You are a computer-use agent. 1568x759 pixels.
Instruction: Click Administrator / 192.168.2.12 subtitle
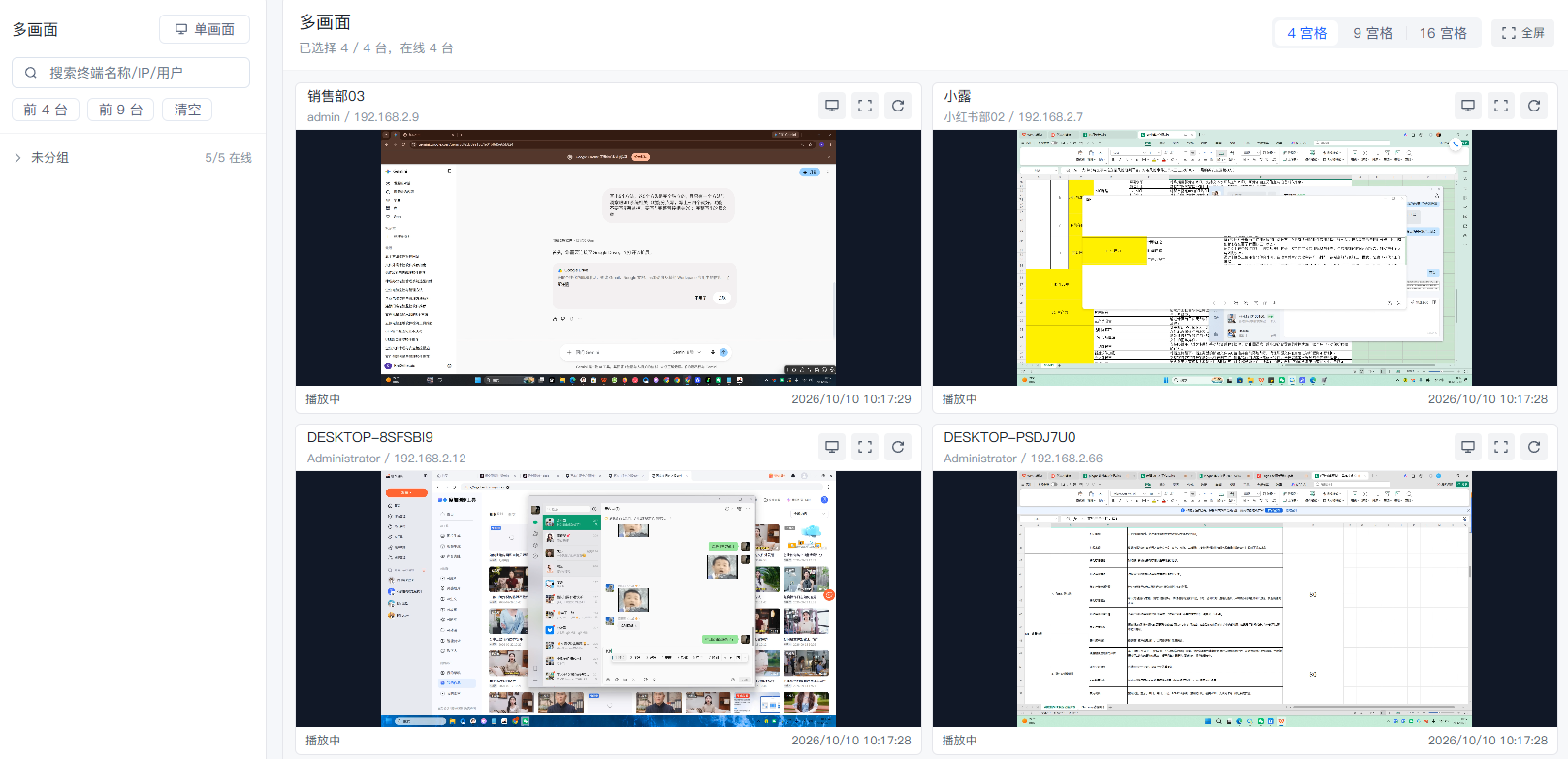pos(387,459)
